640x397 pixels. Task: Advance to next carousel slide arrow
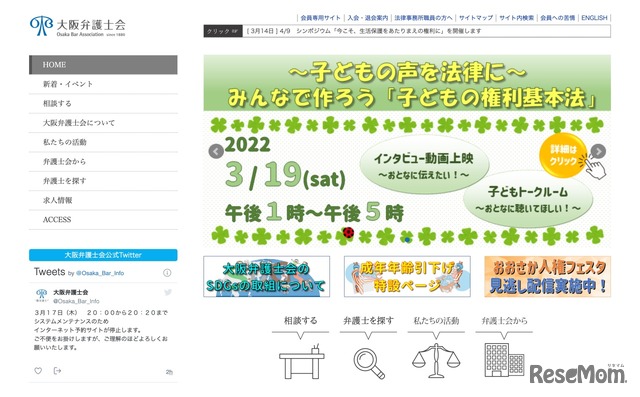click(598, 151)
